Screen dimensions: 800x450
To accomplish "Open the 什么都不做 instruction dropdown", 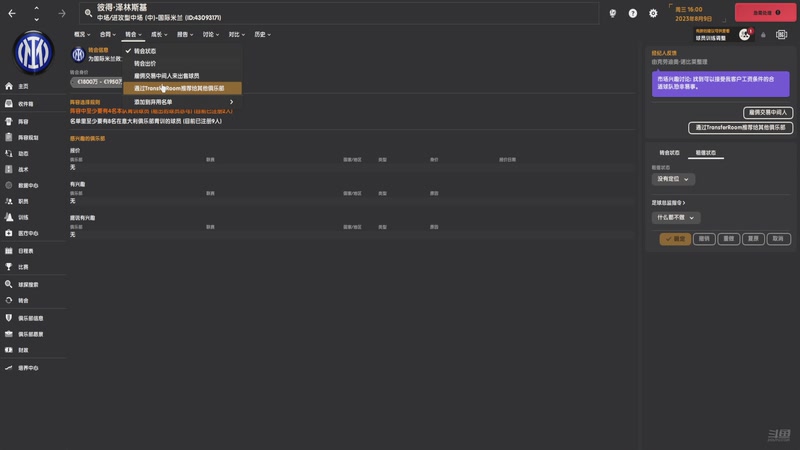I will pos(676,217).
